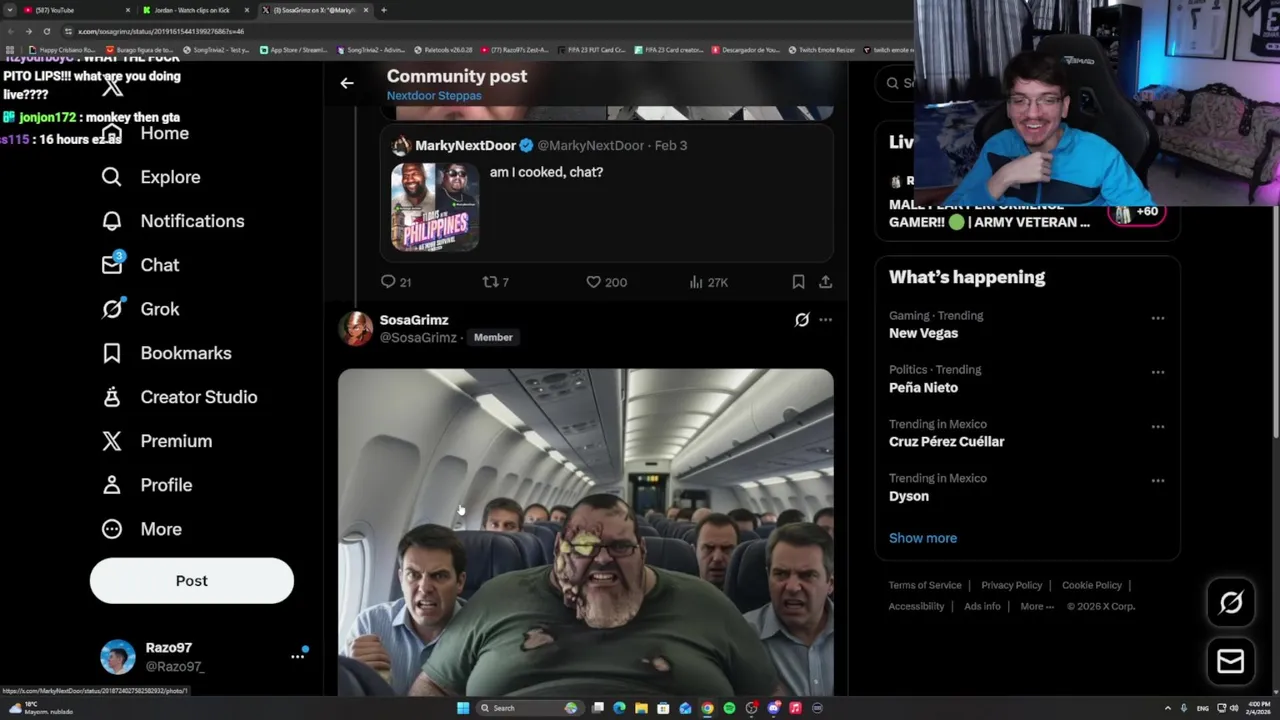Open Nextdoor Steppas community link
Viewport: 1280px width, 720px height.
pos(434,96)
